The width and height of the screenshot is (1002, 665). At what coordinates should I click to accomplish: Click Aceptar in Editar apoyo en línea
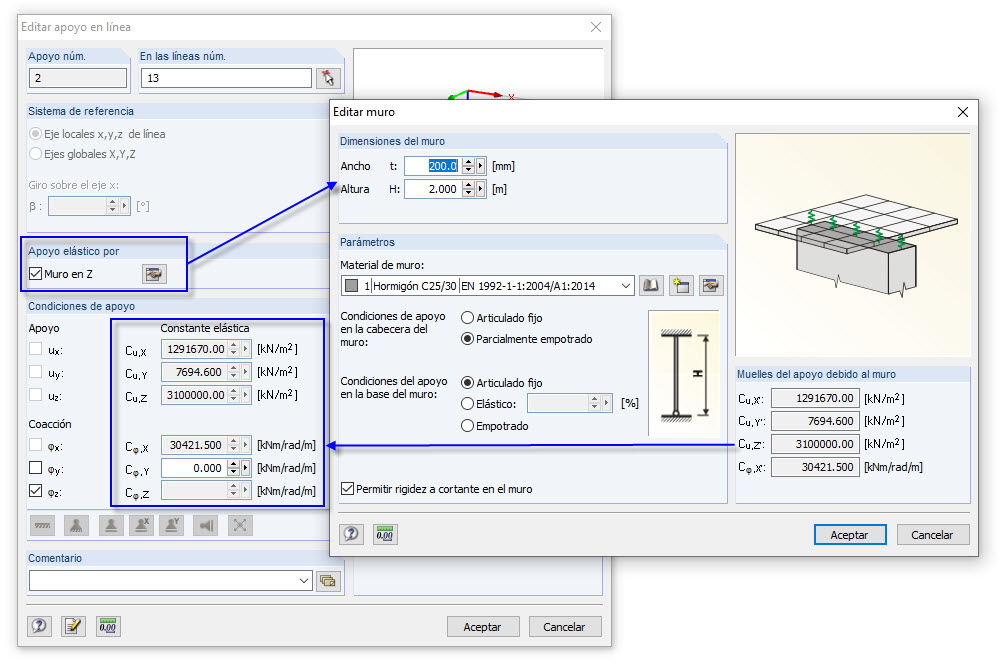482,627
